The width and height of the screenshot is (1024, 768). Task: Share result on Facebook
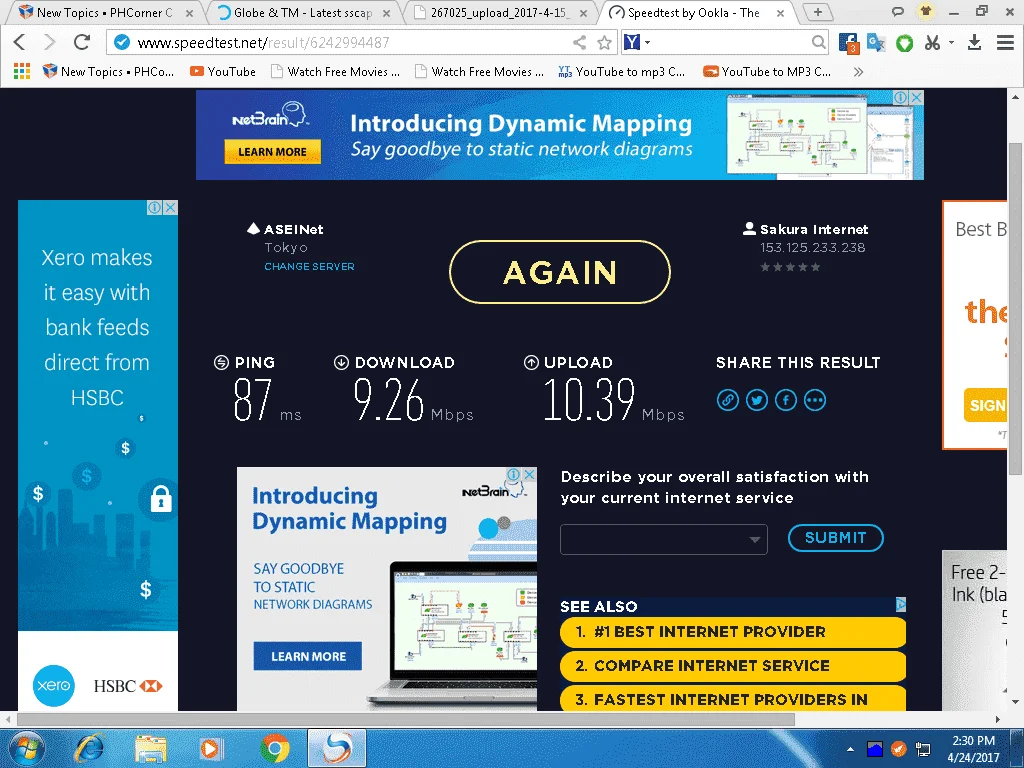coord(786,400)
